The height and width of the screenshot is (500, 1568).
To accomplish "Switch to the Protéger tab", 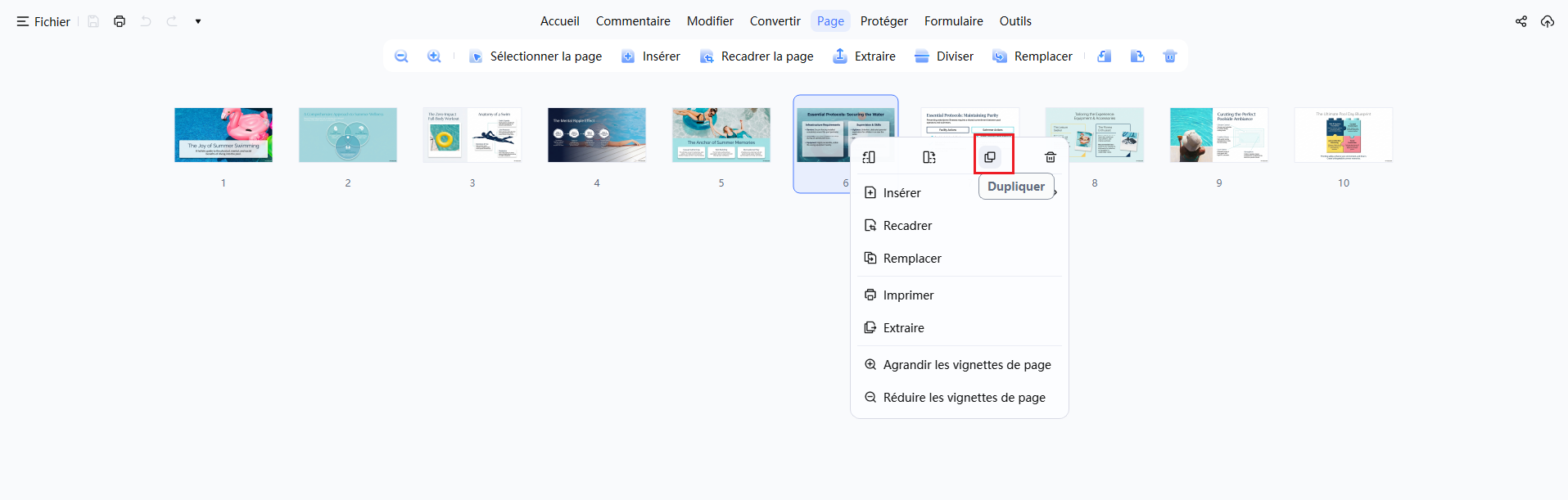I will coord(884,21).
